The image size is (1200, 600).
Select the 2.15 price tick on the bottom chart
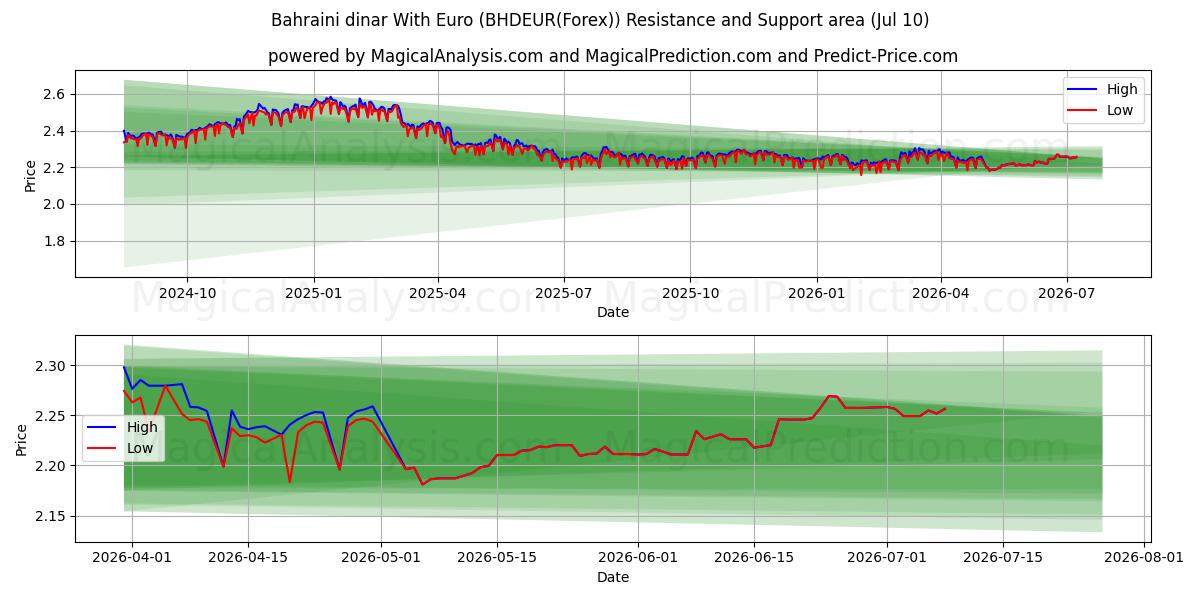pos(52,516)
